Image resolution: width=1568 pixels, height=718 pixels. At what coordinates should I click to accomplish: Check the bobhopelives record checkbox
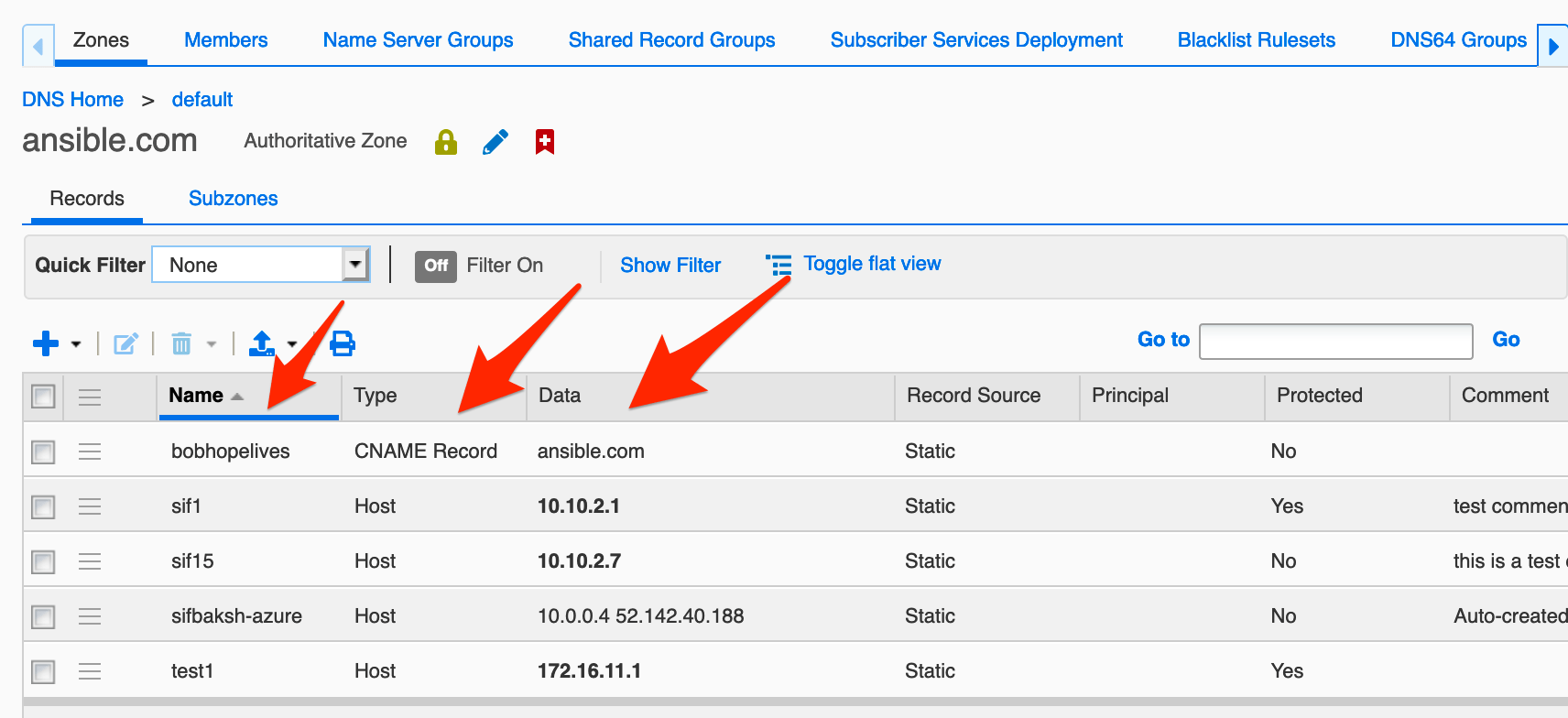(x=43, y=451)
